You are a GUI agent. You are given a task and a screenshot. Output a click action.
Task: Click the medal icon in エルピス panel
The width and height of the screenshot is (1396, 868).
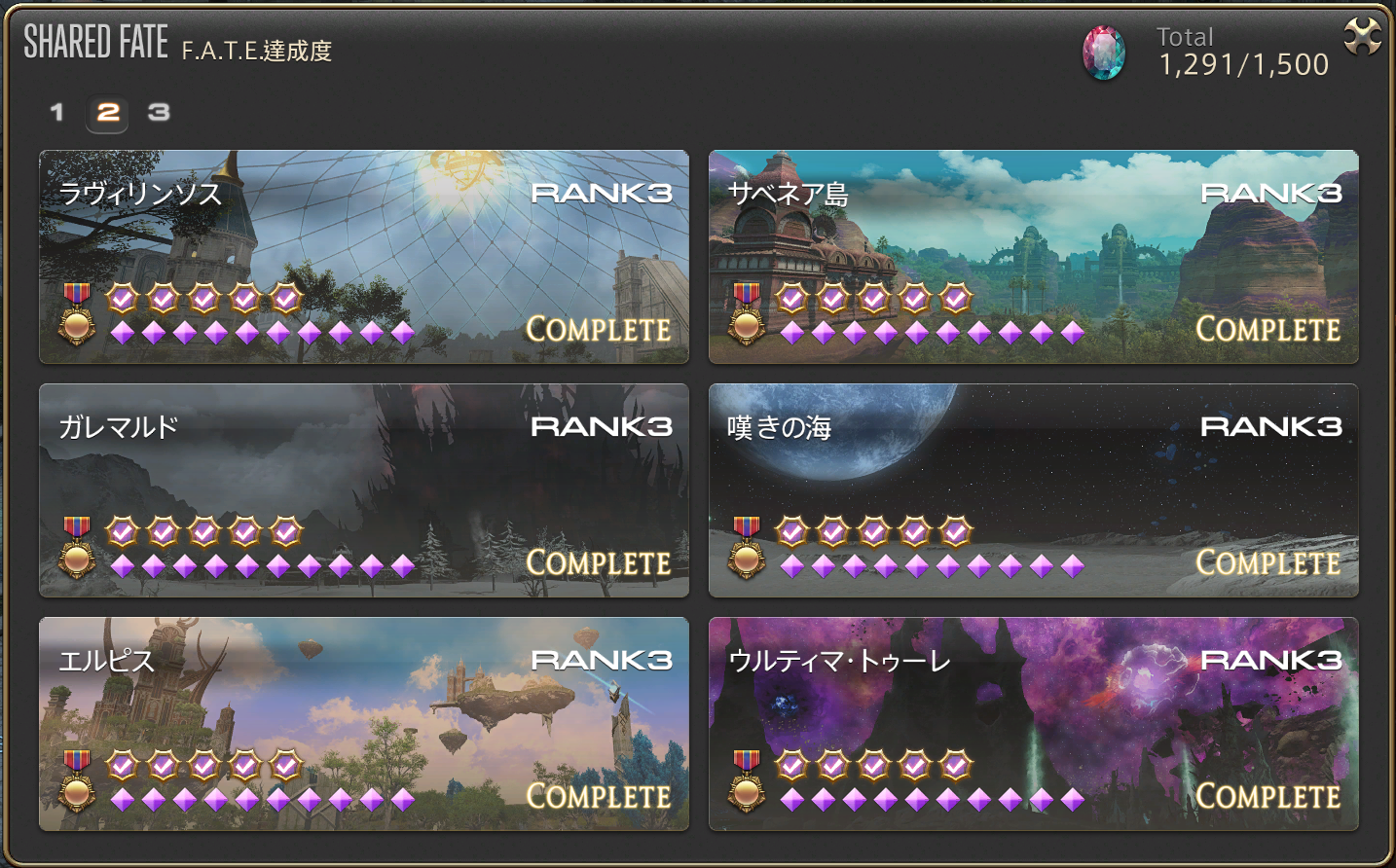(77, 780)
